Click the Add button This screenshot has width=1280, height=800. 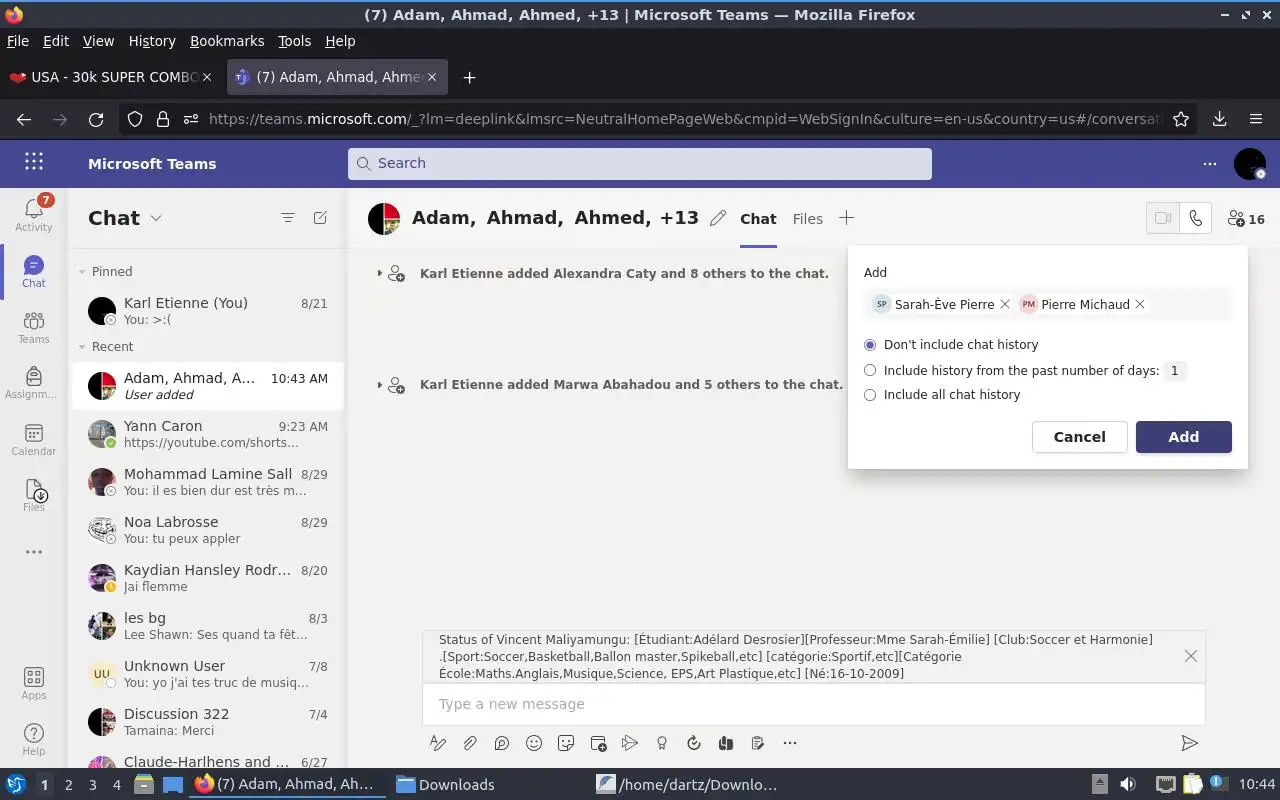(x=1183, y=437)
